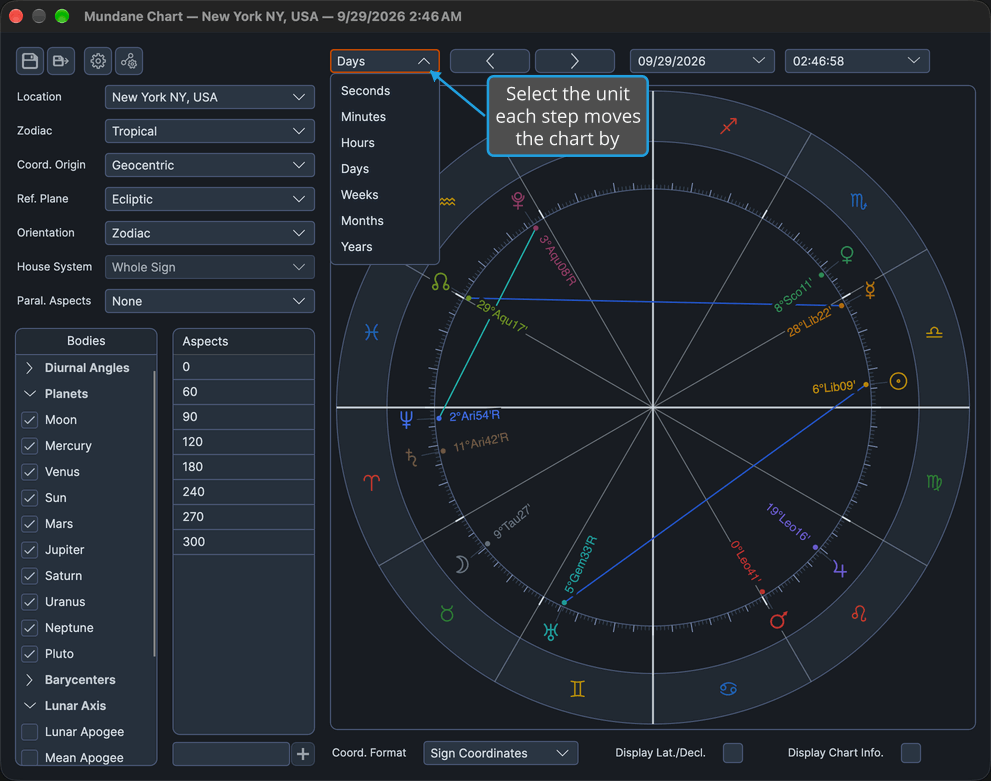The height and width of the screenshot is (781, 991).
Task: Add a new aspect with plus button
Action: 303,754
